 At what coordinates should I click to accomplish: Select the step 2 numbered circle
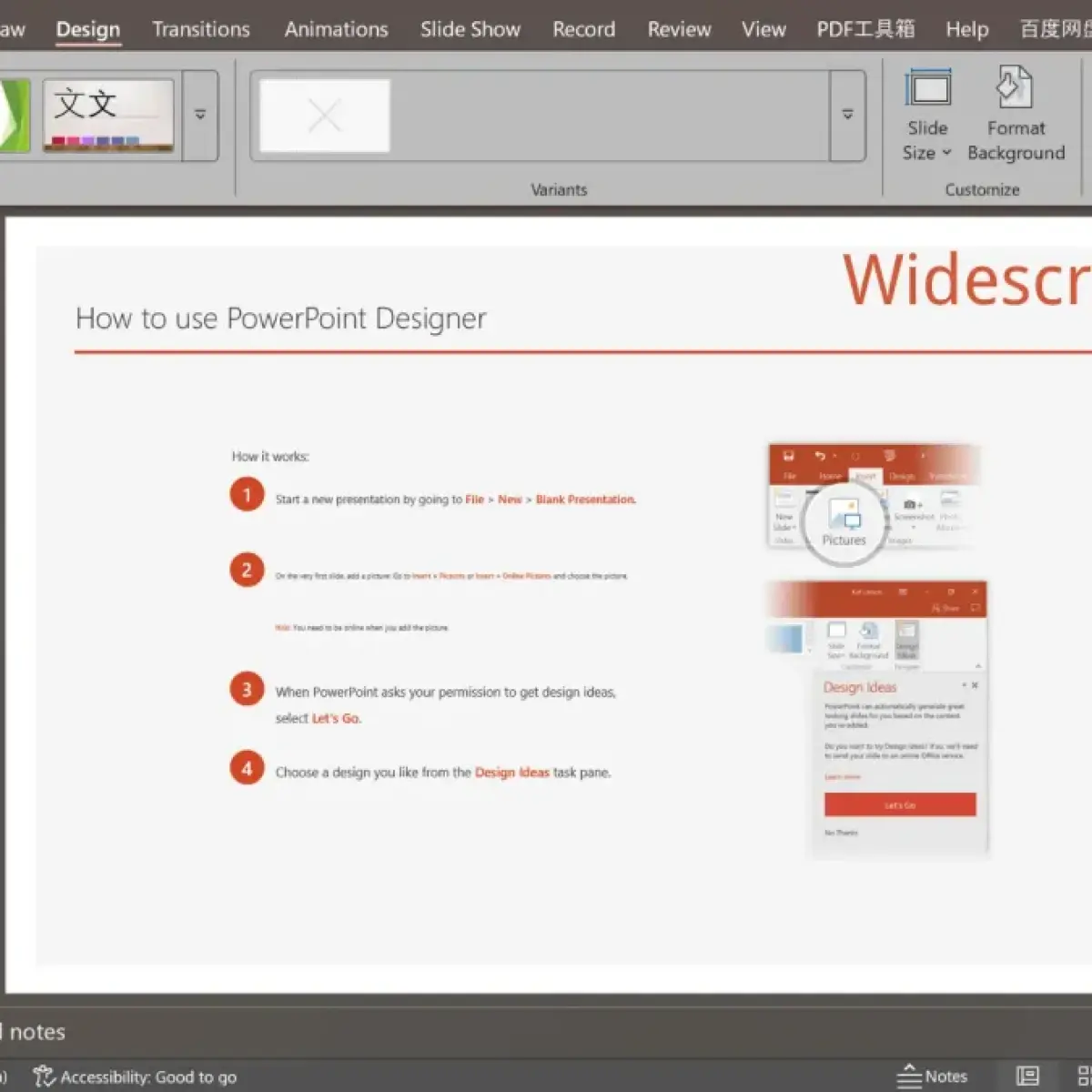tap(247, 571)
